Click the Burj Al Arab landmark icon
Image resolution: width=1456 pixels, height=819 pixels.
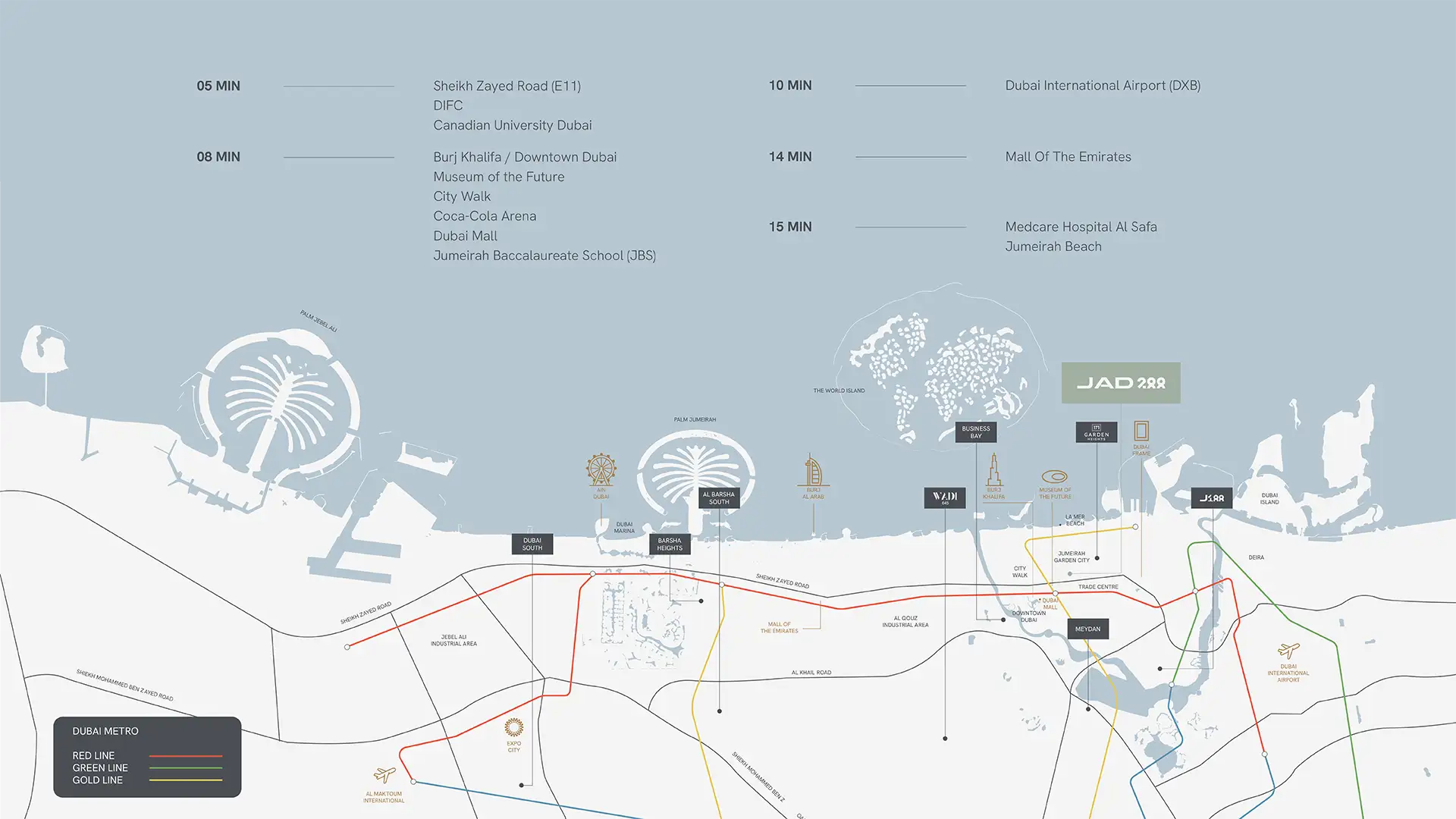point(813,470)
